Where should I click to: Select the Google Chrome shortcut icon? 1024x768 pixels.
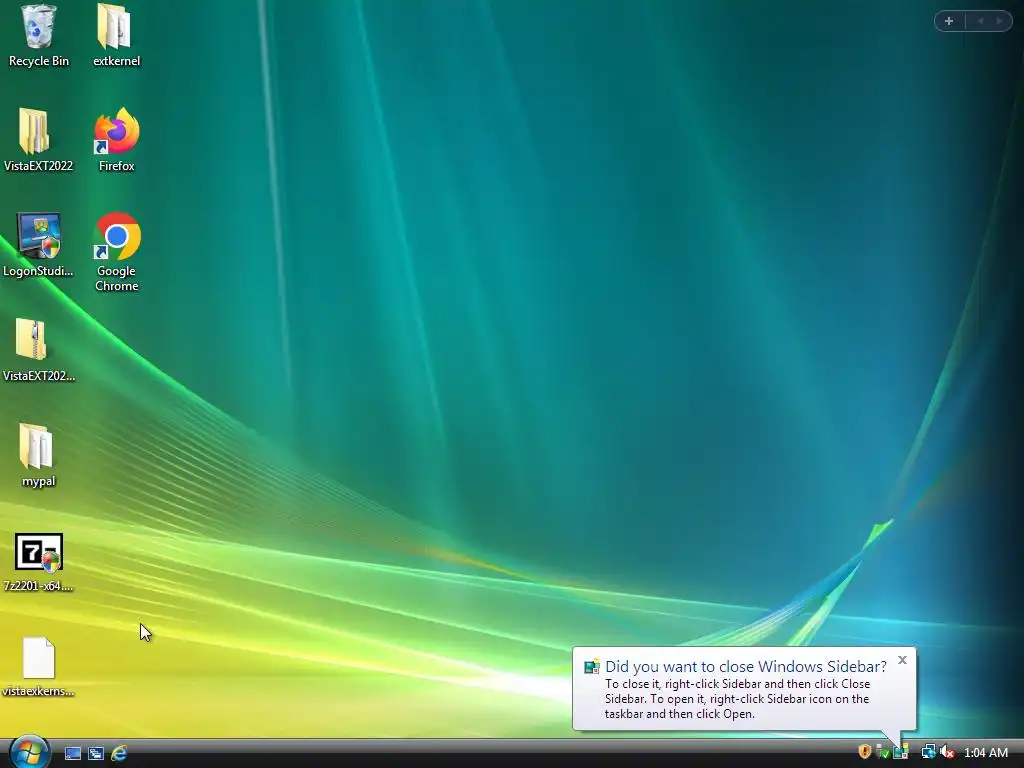click(x=116, y=236)
